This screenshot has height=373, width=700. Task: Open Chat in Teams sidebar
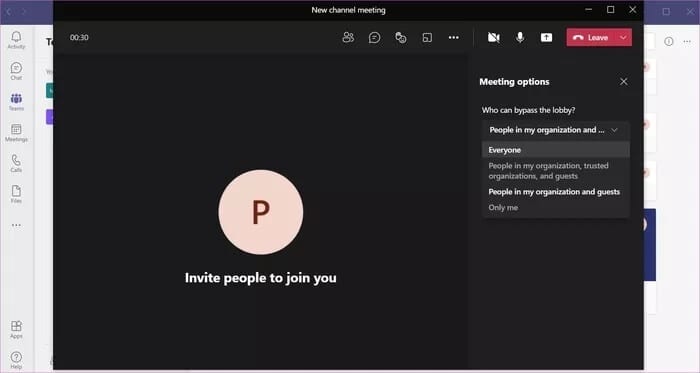(17, 71)
